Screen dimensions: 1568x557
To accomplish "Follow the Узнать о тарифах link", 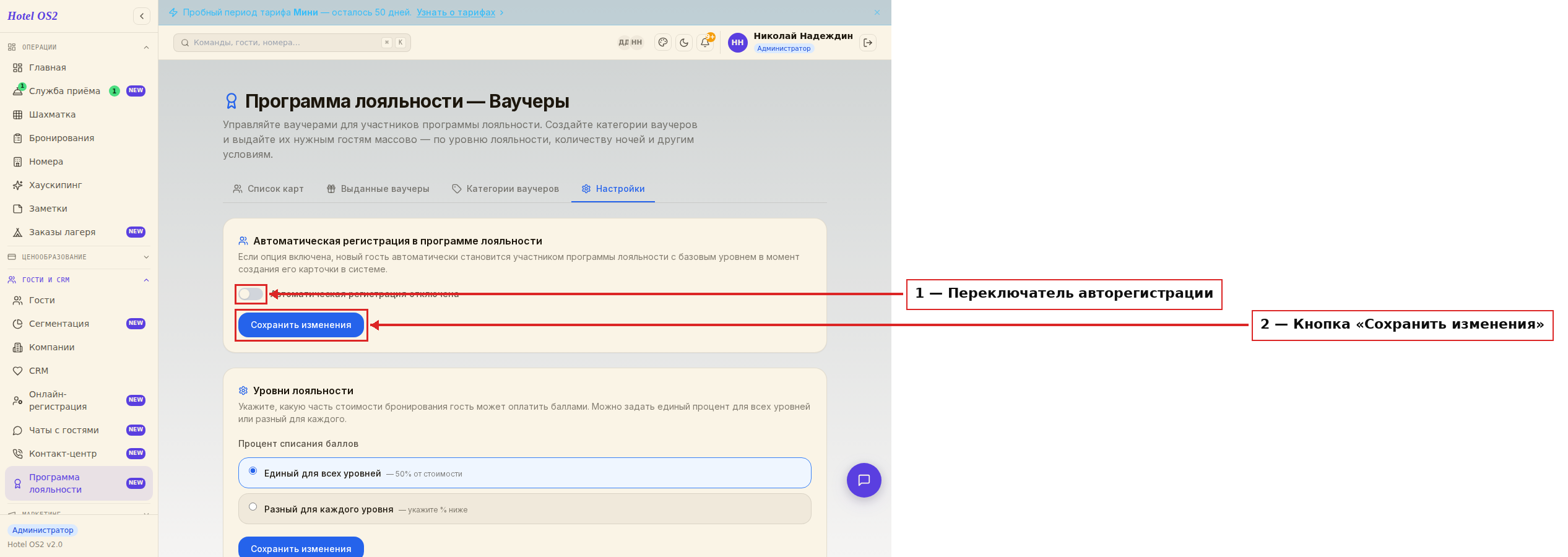I will (456, 12).
